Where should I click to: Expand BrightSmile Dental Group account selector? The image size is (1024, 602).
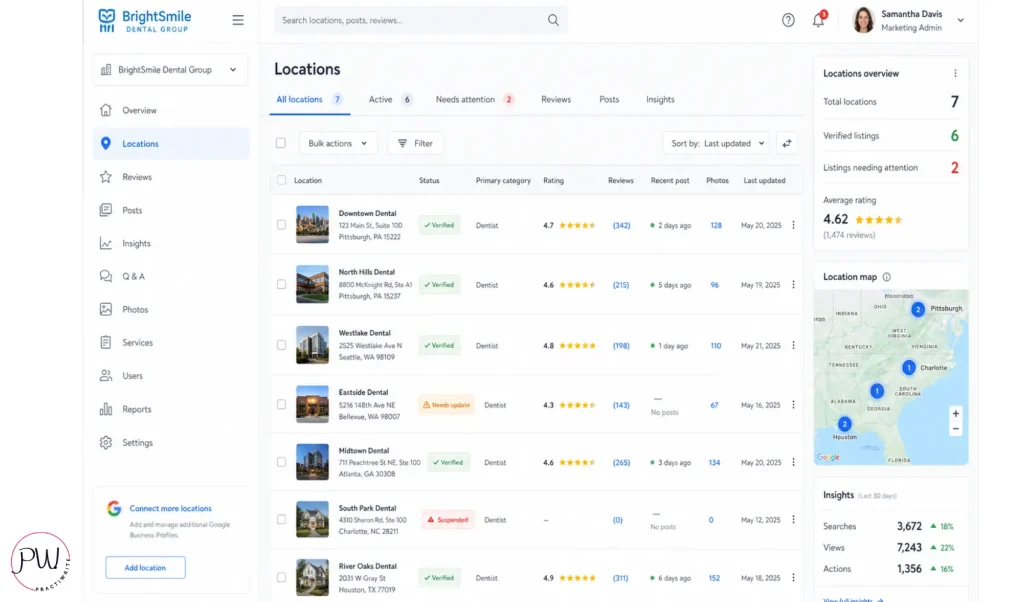click(170, 70)
